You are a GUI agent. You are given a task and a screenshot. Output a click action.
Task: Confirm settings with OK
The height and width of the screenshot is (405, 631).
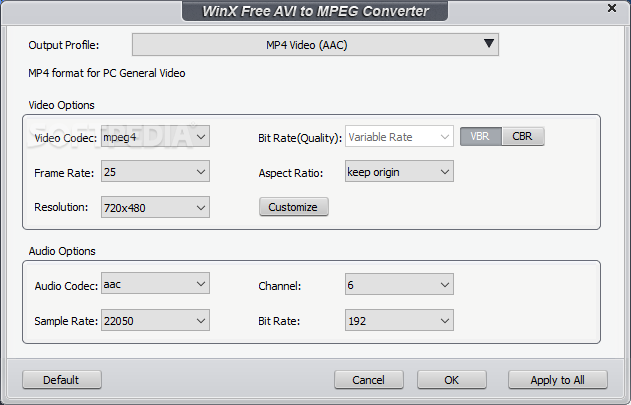[452, 380]
